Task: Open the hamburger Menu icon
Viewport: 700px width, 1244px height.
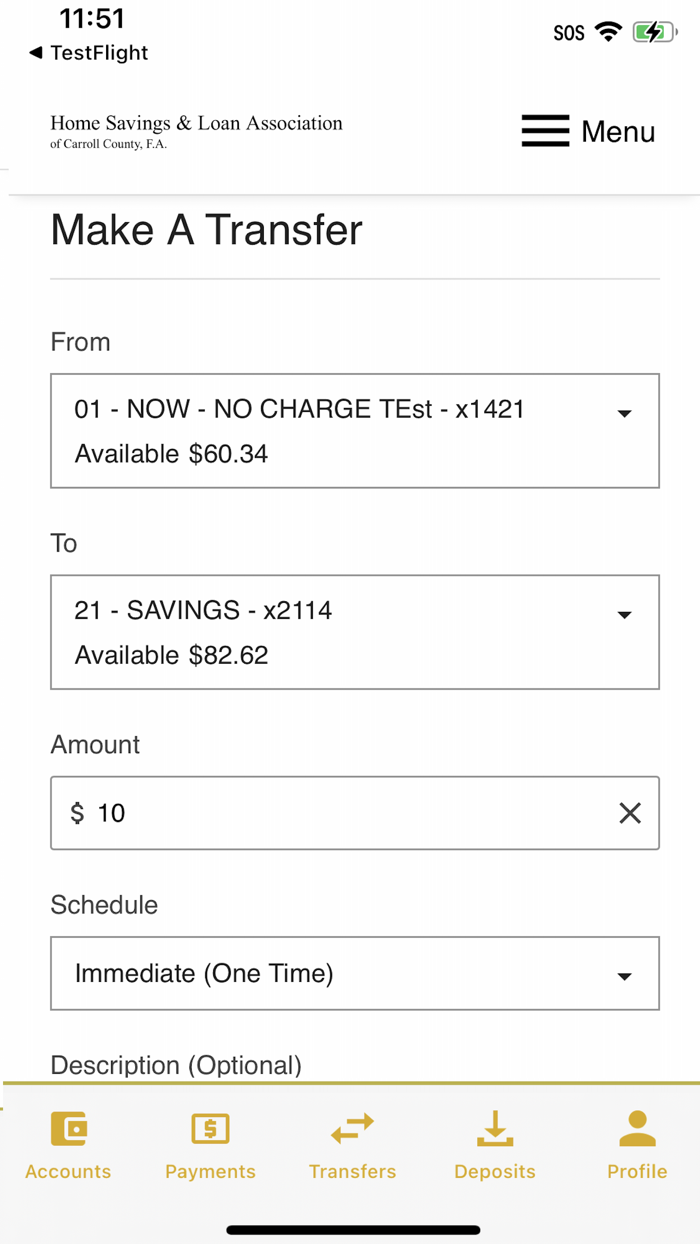Action: (x=545, y=130)
